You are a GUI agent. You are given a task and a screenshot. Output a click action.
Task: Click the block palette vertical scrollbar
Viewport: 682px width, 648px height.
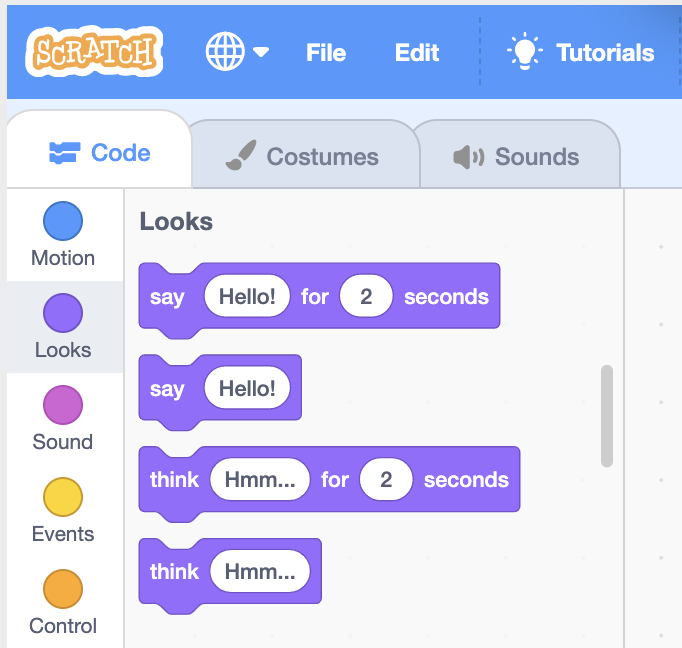point(607,416)
